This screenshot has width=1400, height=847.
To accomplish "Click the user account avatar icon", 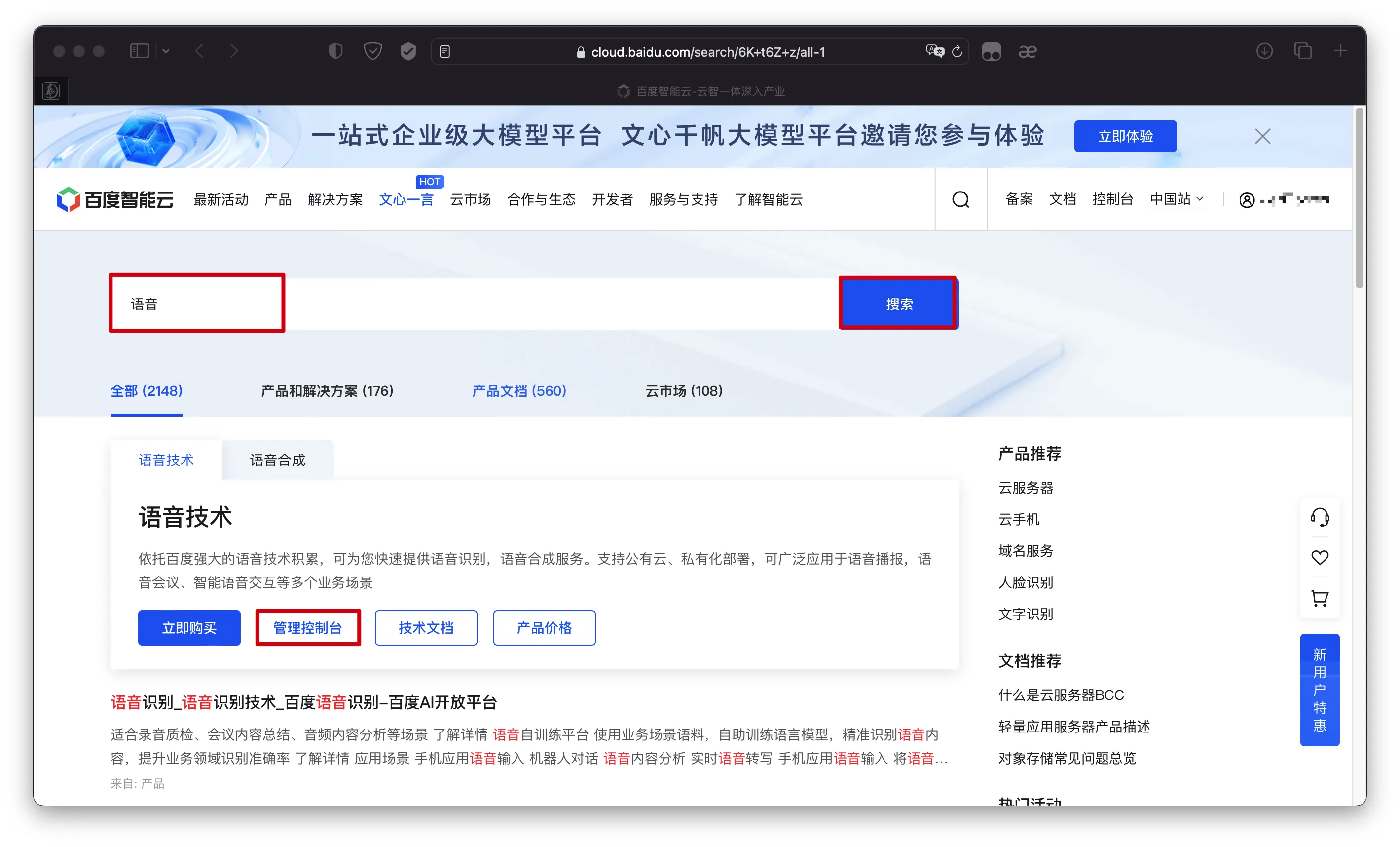I will pyautogui.click(x=1247, y=200).
